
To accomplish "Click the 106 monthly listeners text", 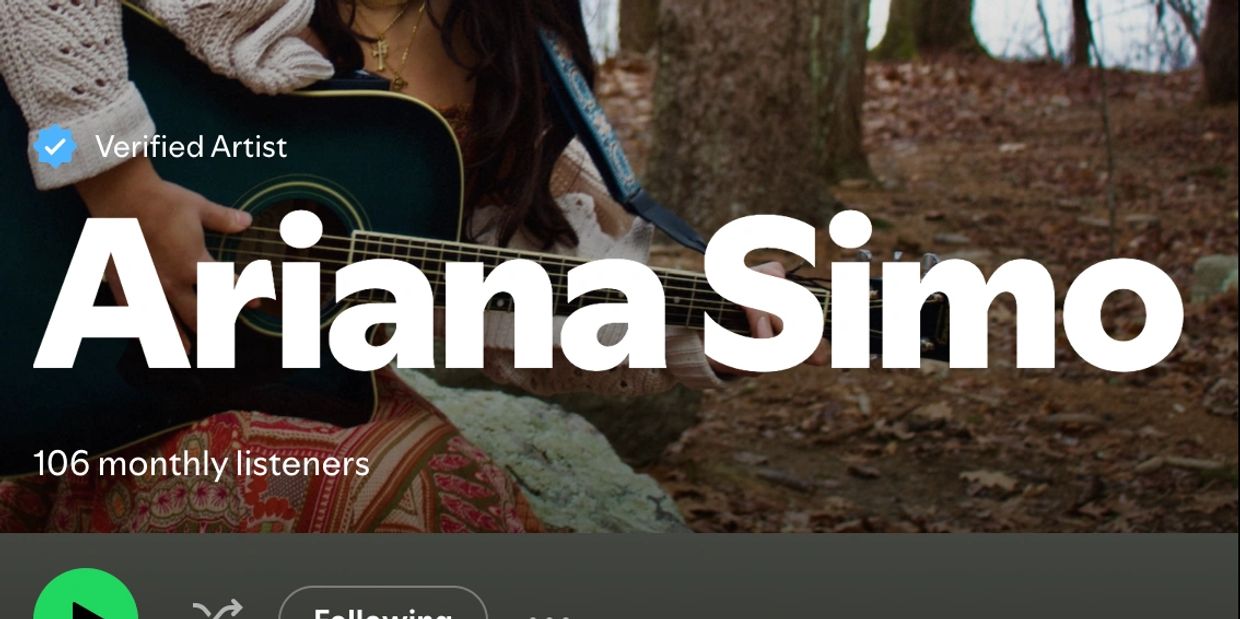I will click(201, 464).
